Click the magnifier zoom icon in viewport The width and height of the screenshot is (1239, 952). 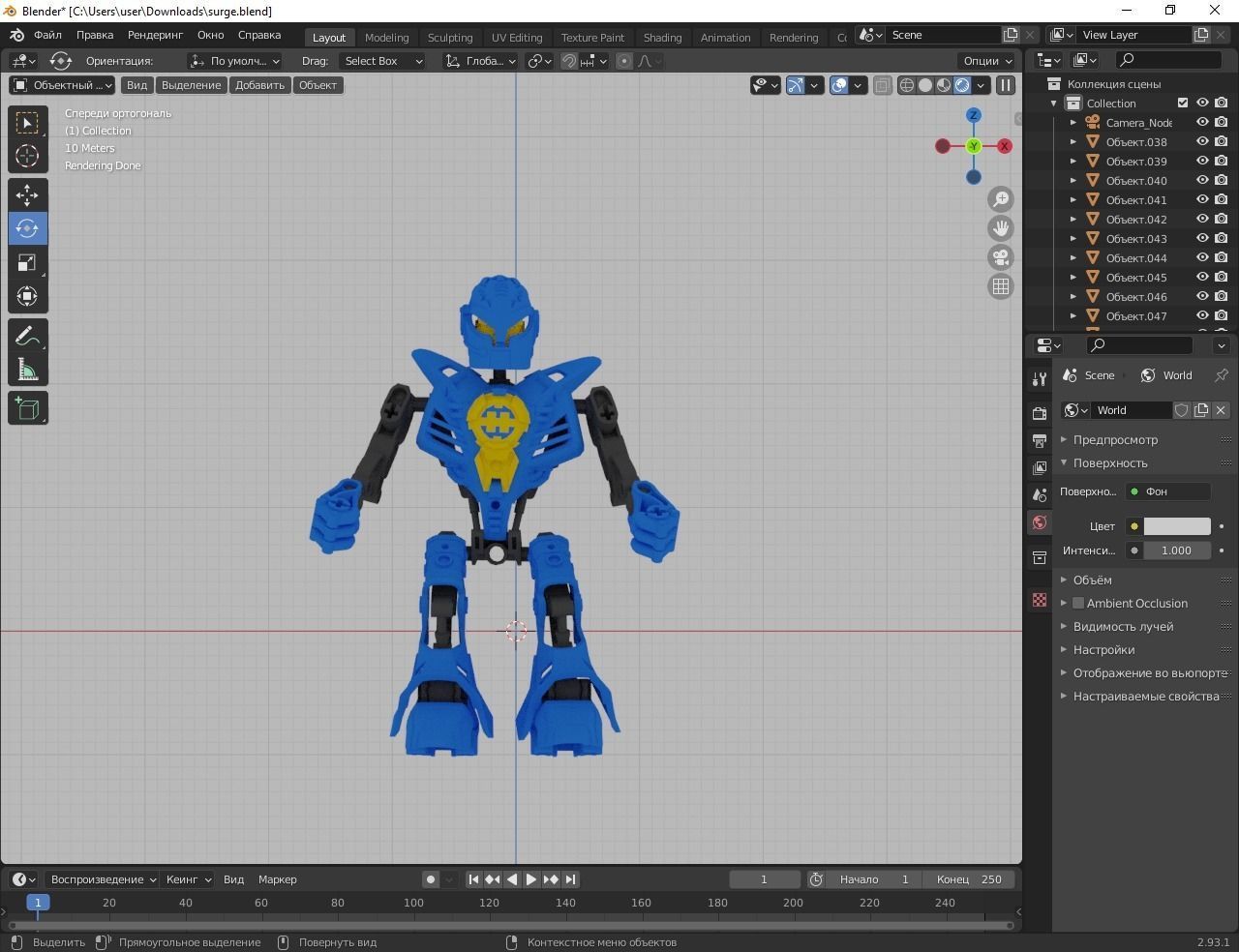pyautogui.click(x=1000, y=198)
